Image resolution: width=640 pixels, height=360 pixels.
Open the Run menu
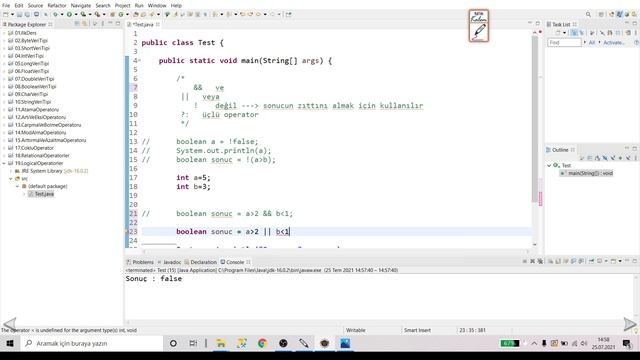tap(139, 5)
